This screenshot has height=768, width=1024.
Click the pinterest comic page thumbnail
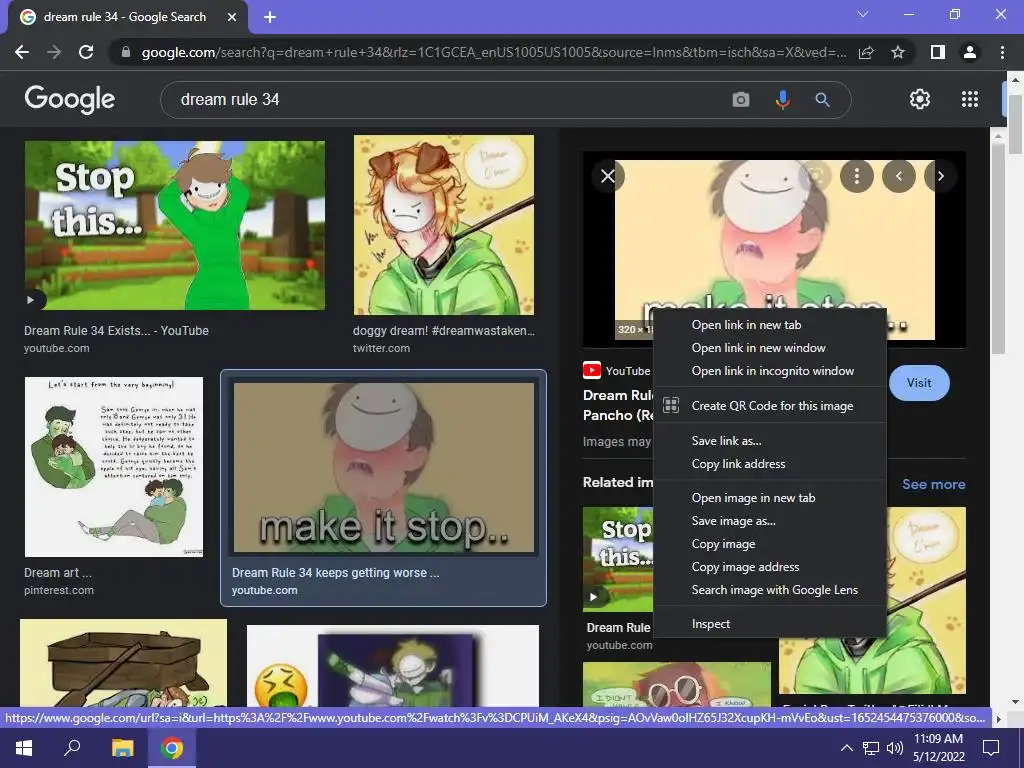point(114,466)
